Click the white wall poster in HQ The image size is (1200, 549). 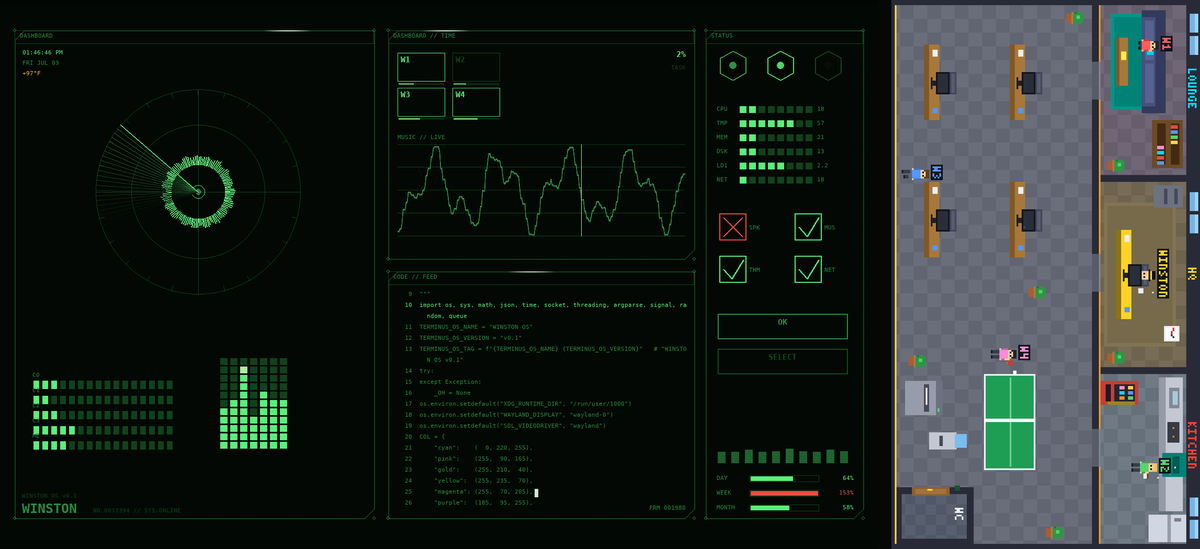click(x=1170, y=332)
